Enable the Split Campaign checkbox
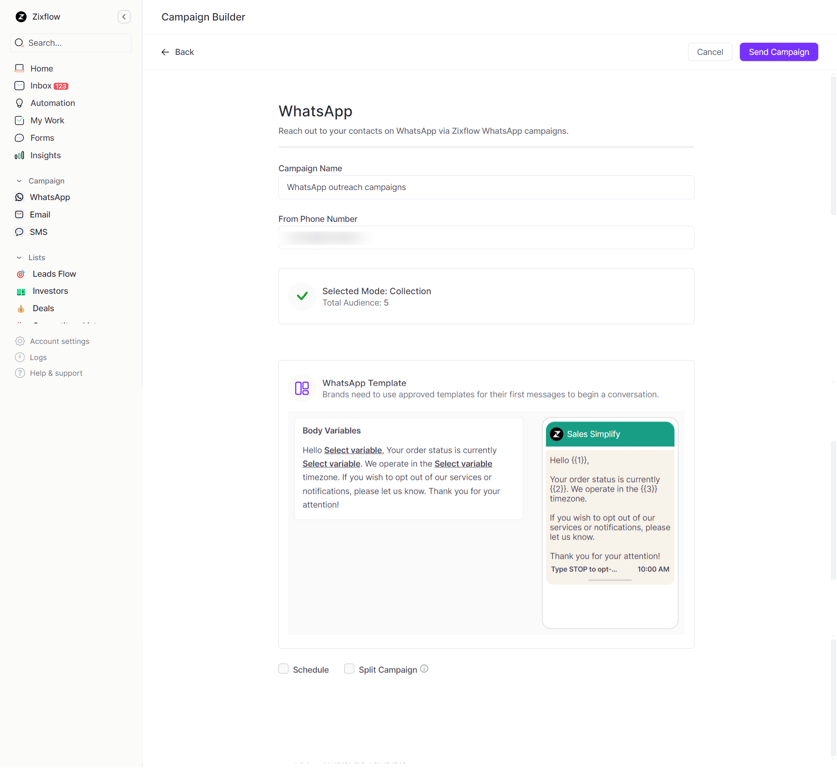The height and width of the screenshot is (768, 837). coord(349,668)
